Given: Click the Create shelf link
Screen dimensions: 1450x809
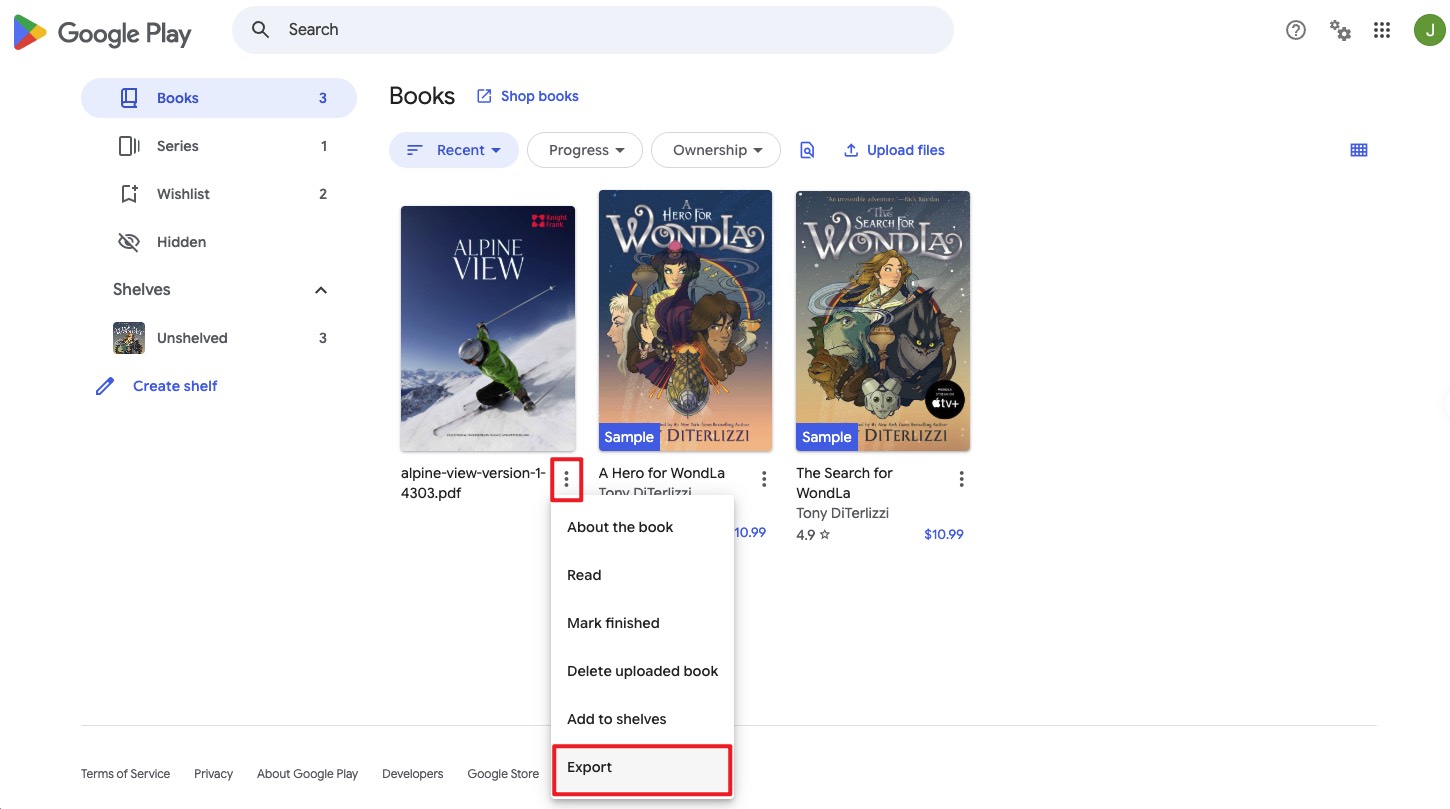Looking at the screenshot, I should tap(175, 386).
